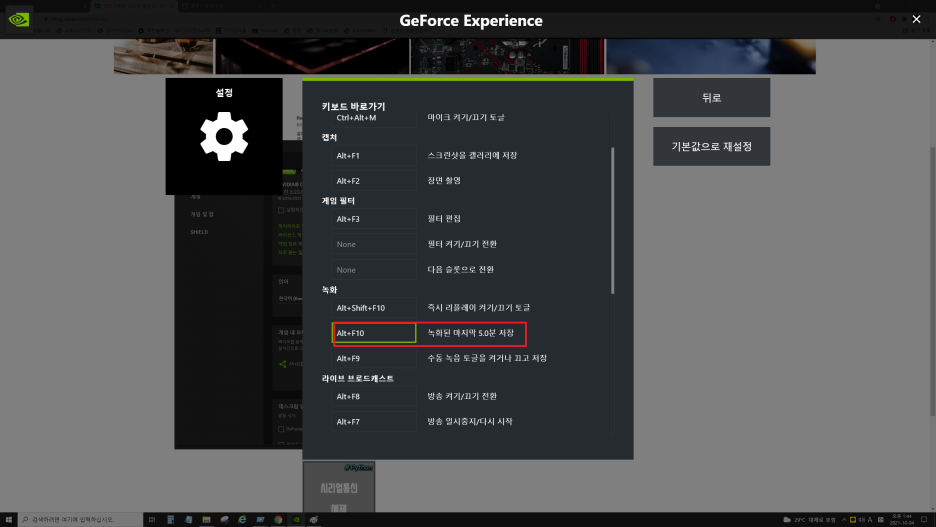The height and width of the screenshot is (527, 936).
Task: Edit the Alt+F1 screenshot shortcut field
Action: pos(374,156)
